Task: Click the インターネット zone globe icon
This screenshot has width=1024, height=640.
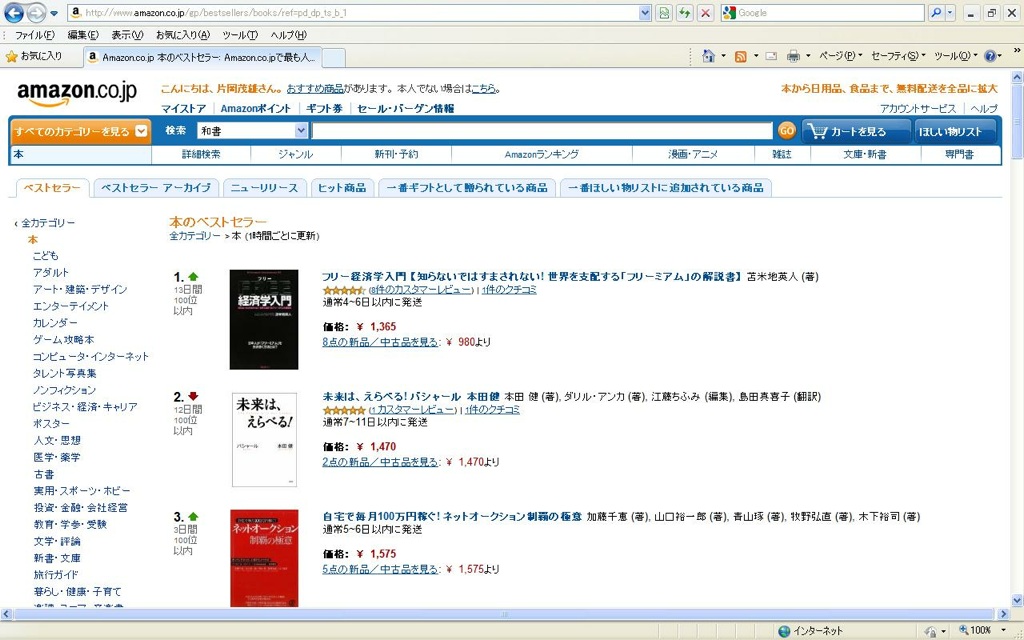Action: [x=784, y=631]
